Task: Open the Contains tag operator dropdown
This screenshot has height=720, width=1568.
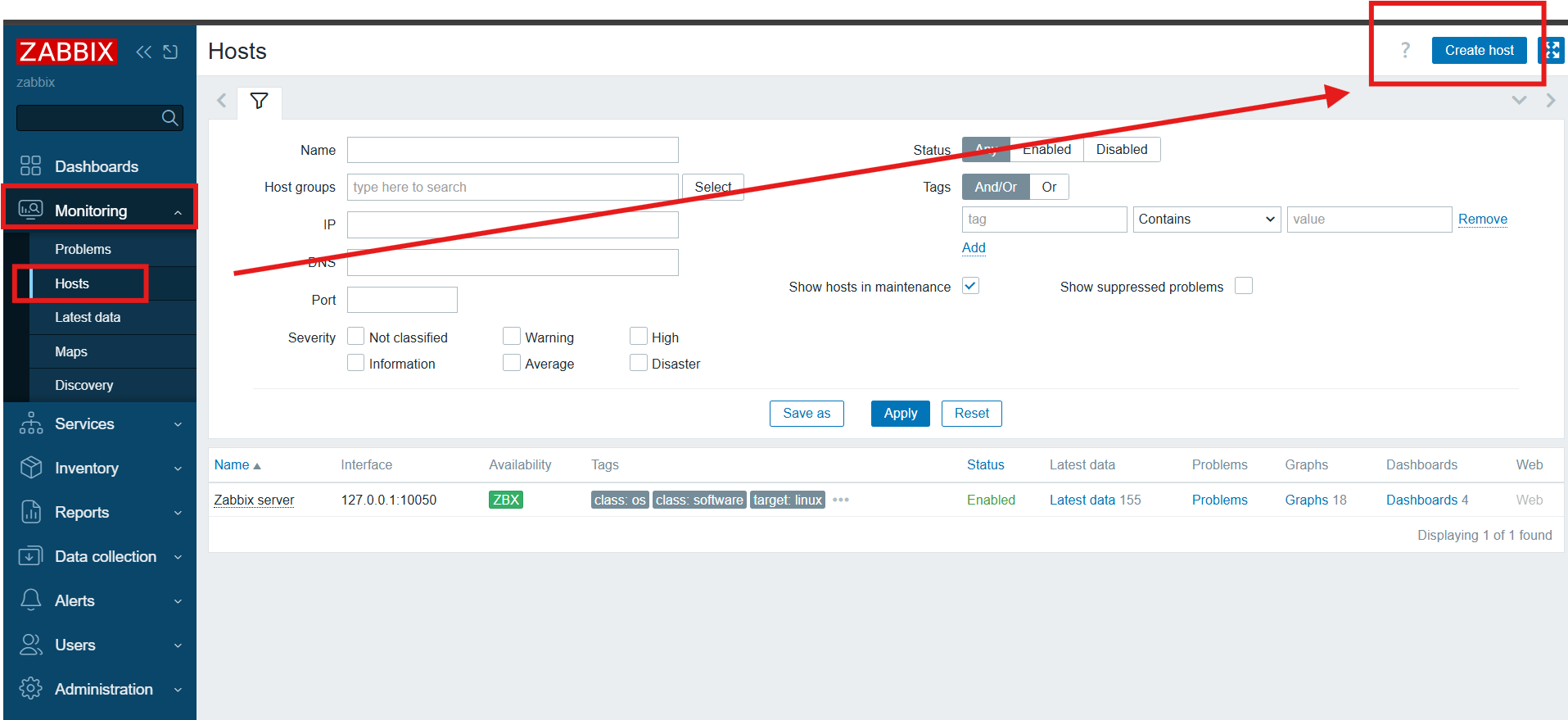Action: coord(1206,220)
